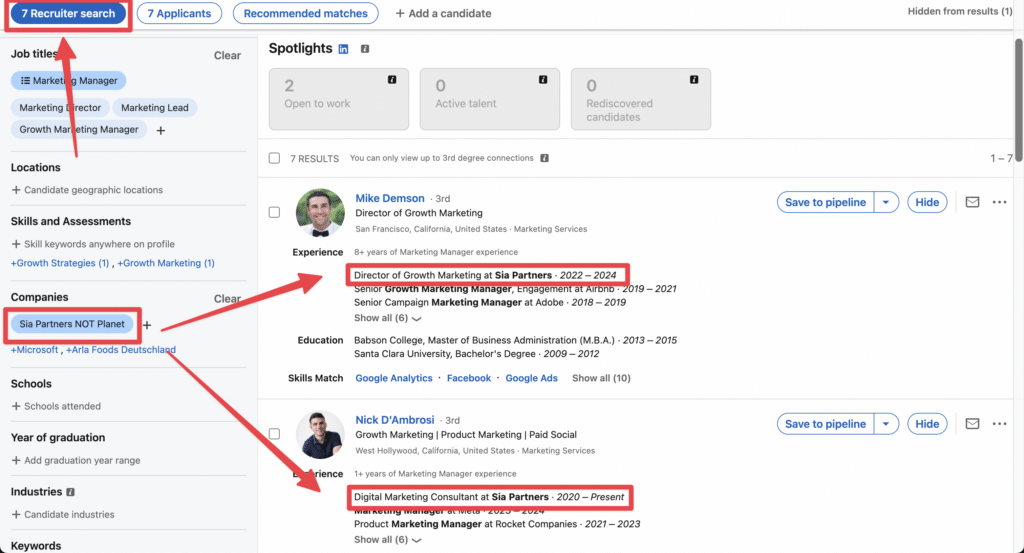
Task: Check the Nick D'Ambrosi candidate checkbox
Action: click(x=274, y=434)
